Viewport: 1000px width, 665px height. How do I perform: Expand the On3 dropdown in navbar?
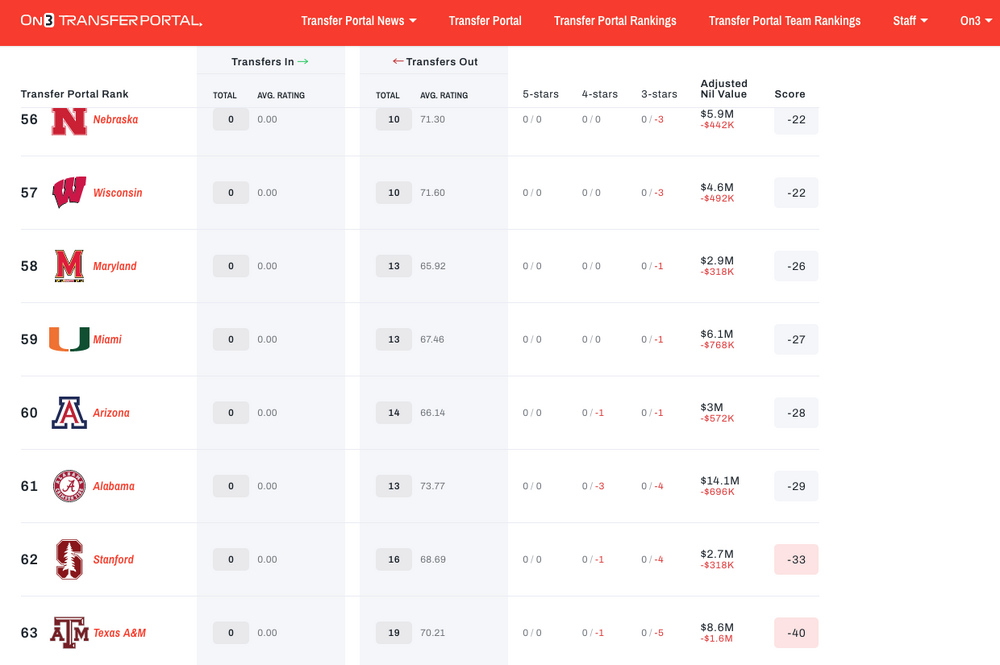click(x=976, y=21)
